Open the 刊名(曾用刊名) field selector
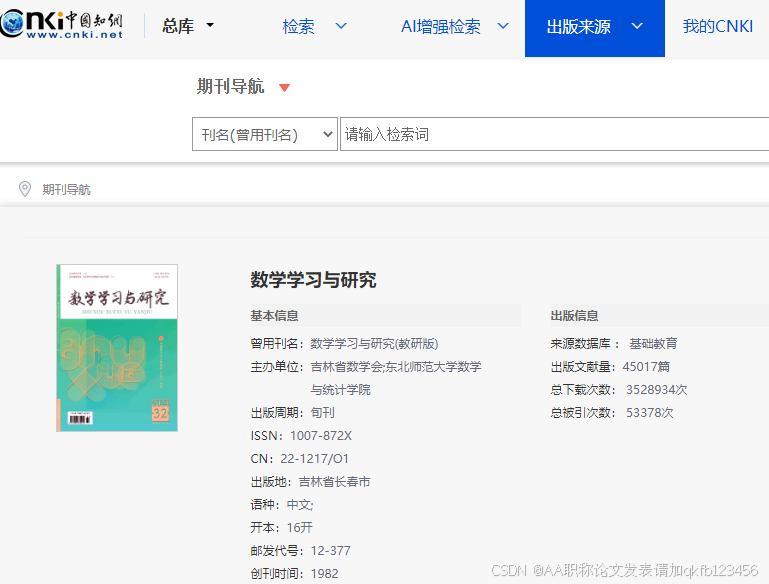This screenshot has width=769, height=584. pyautogui.click(x=265, y=134)
